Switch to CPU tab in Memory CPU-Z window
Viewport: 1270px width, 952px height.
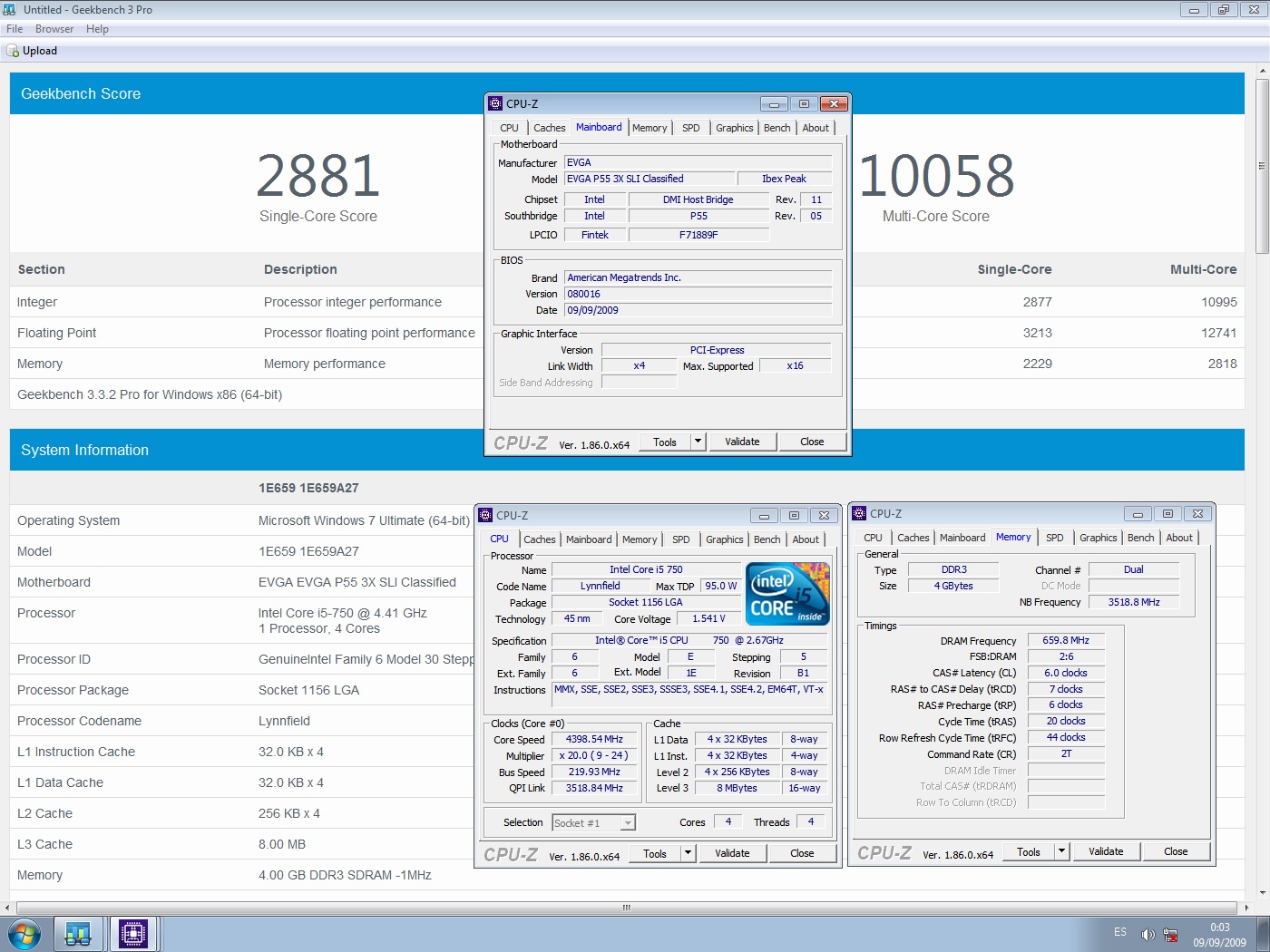[x=873, y=538]
